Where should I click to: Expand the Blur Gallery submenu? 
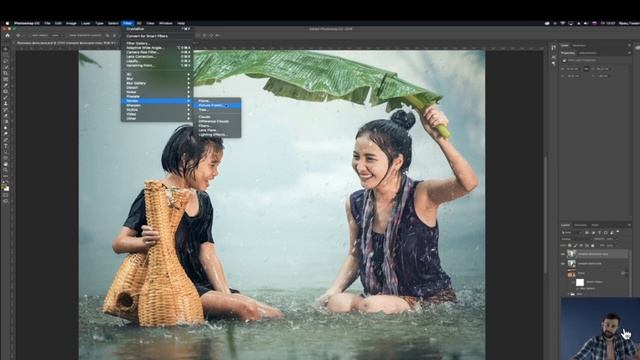point(157,83)
